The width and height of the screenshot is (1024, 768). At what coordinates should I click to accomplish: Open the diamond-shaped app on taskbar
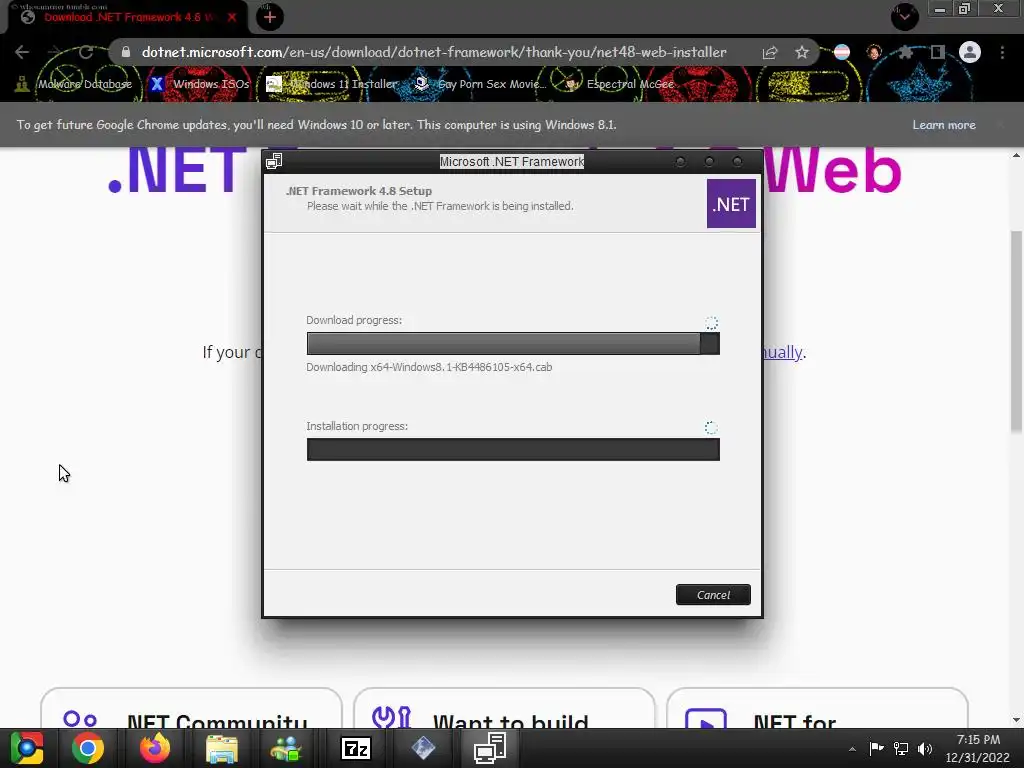(423, 748)
